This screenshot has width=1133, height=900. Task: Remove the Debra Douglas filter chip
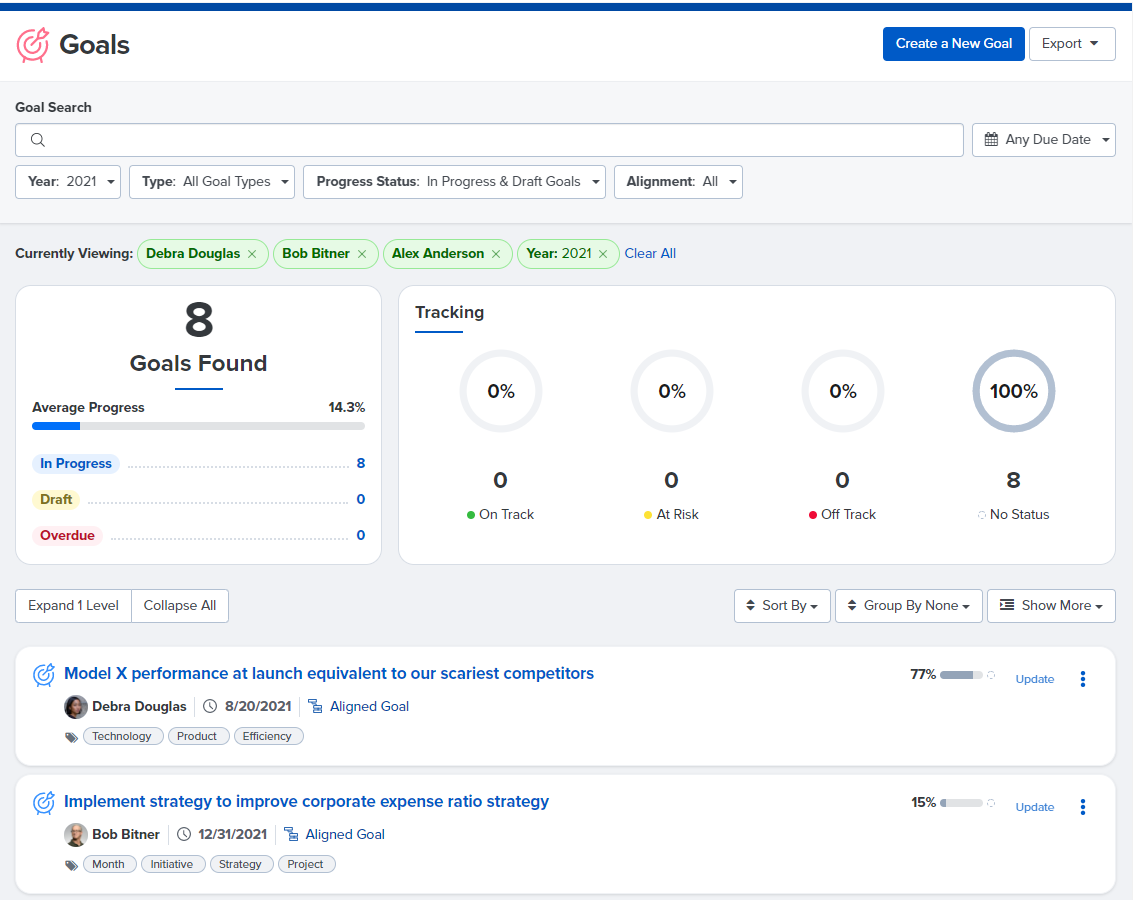click(252, 254)
